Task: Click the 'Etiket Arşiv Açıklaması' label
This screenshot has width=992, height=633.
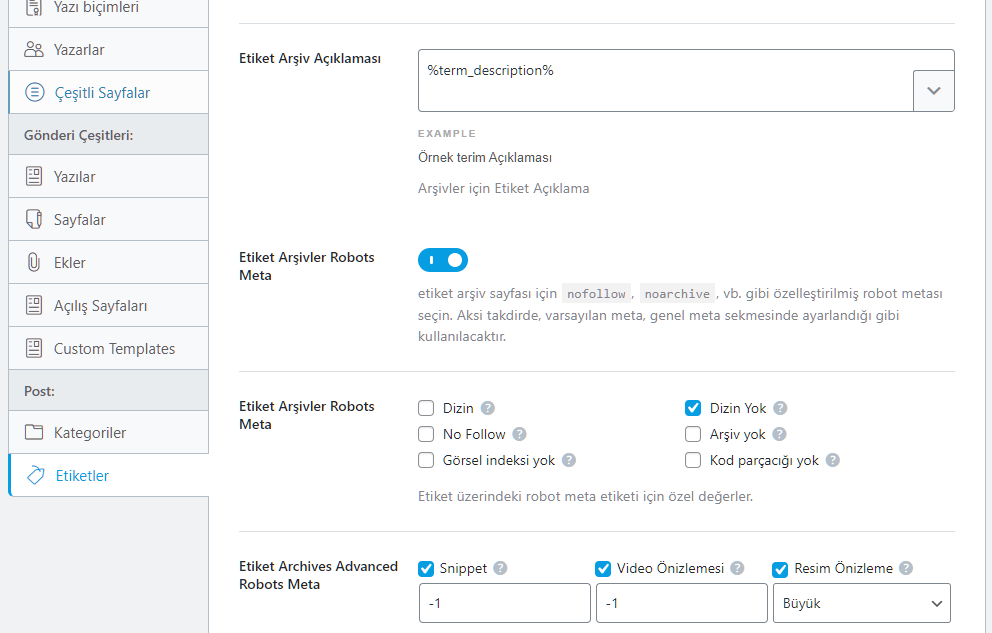Action: coord(310,58)
